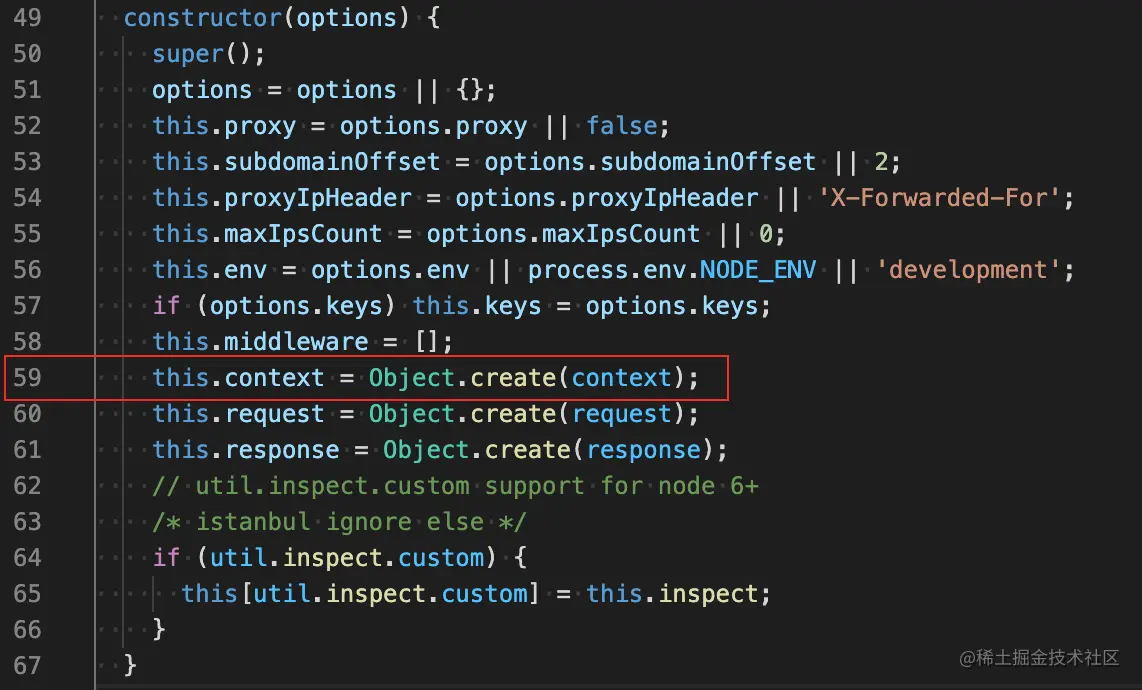Click the response argument on line 61

643,450
